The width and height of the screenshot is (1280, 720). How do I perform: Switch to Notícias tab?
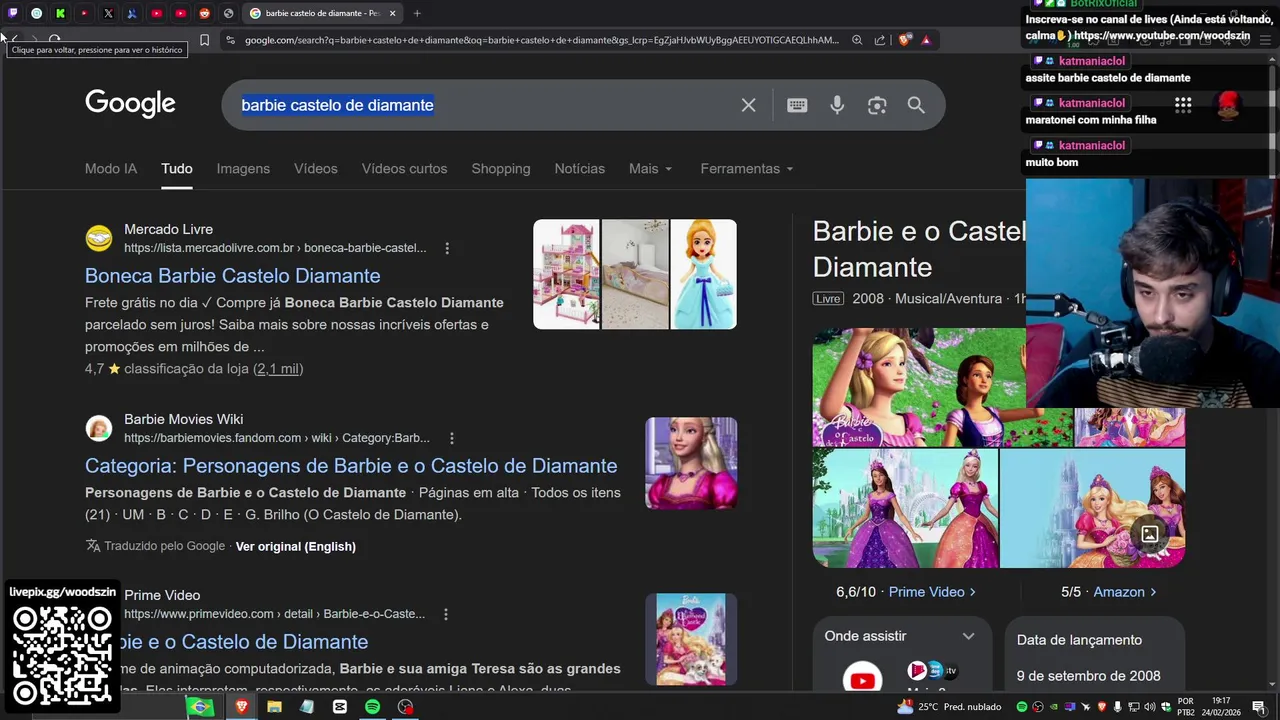580,169
